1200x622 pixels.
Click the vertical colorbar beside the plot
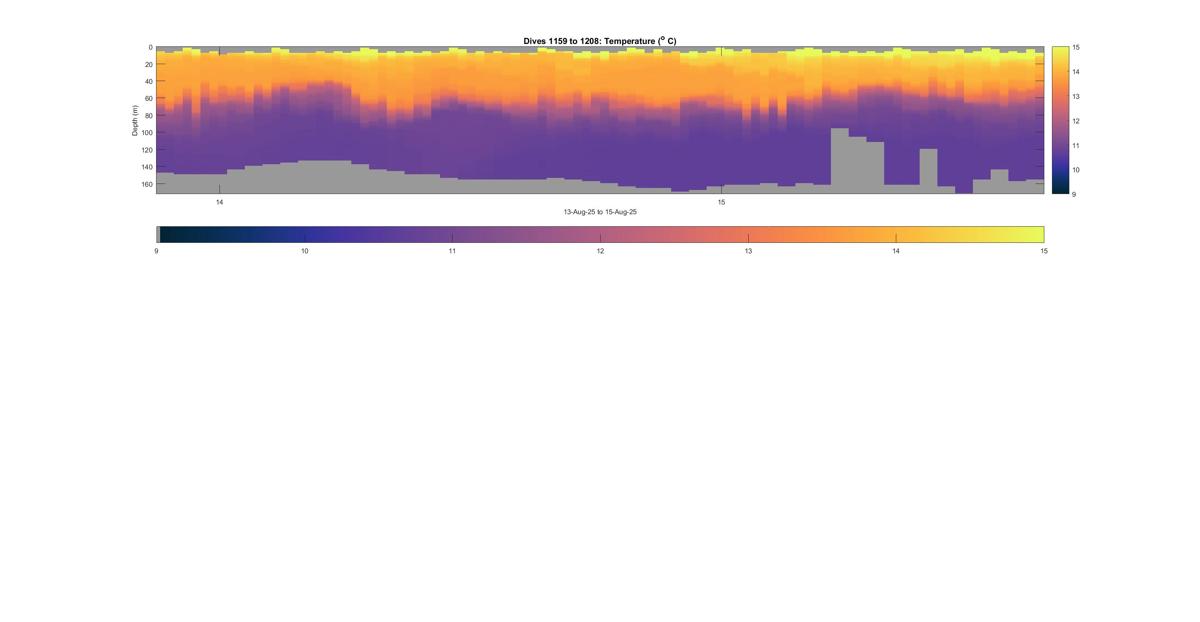(1059, 120)
